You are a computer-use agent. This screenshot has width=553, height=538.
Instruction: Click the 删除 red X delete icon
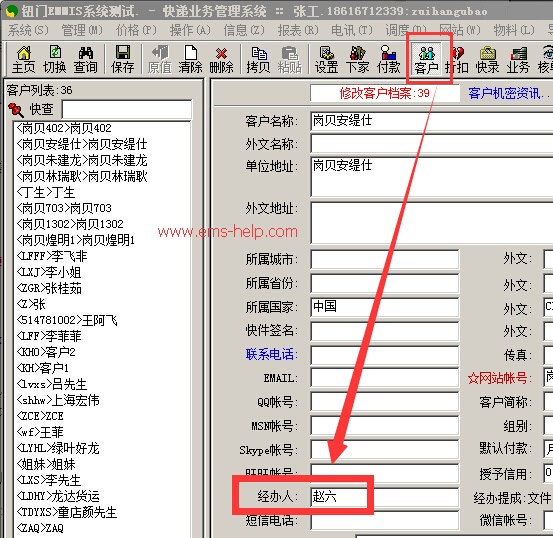[x=221, y=60]
